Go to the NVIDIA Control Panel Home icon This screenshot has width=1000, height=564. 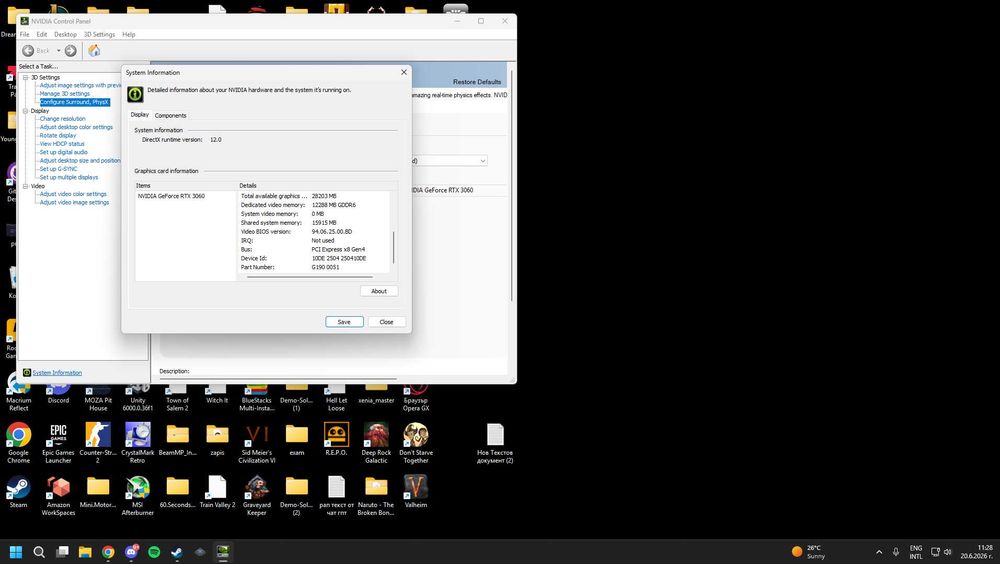click(x=94, y=50)
